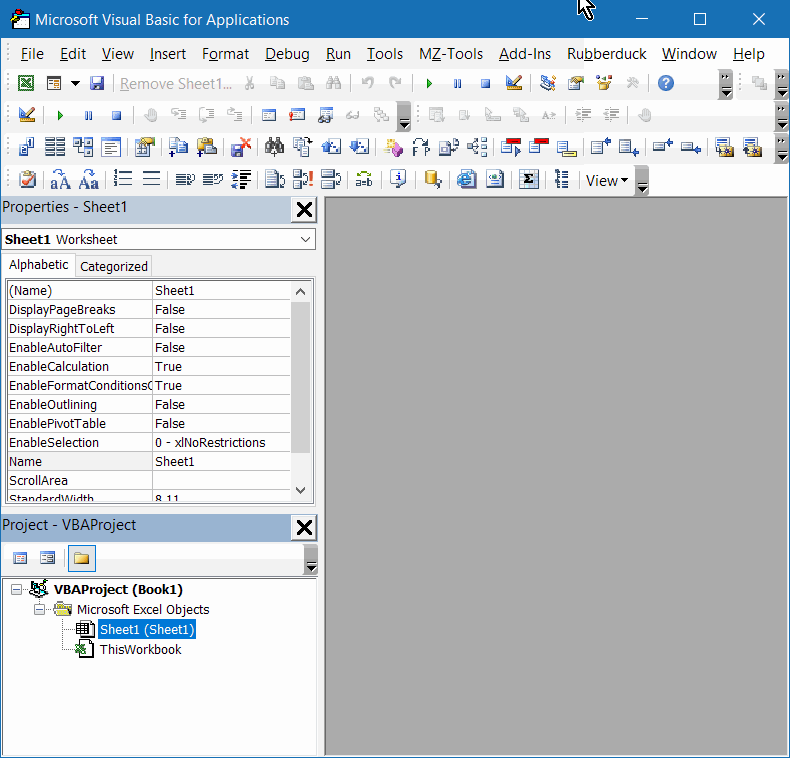The height and width of the screenshot is (758, 790).
Task: Click the sigma statistics icon
Action: [x=529, y=179]
